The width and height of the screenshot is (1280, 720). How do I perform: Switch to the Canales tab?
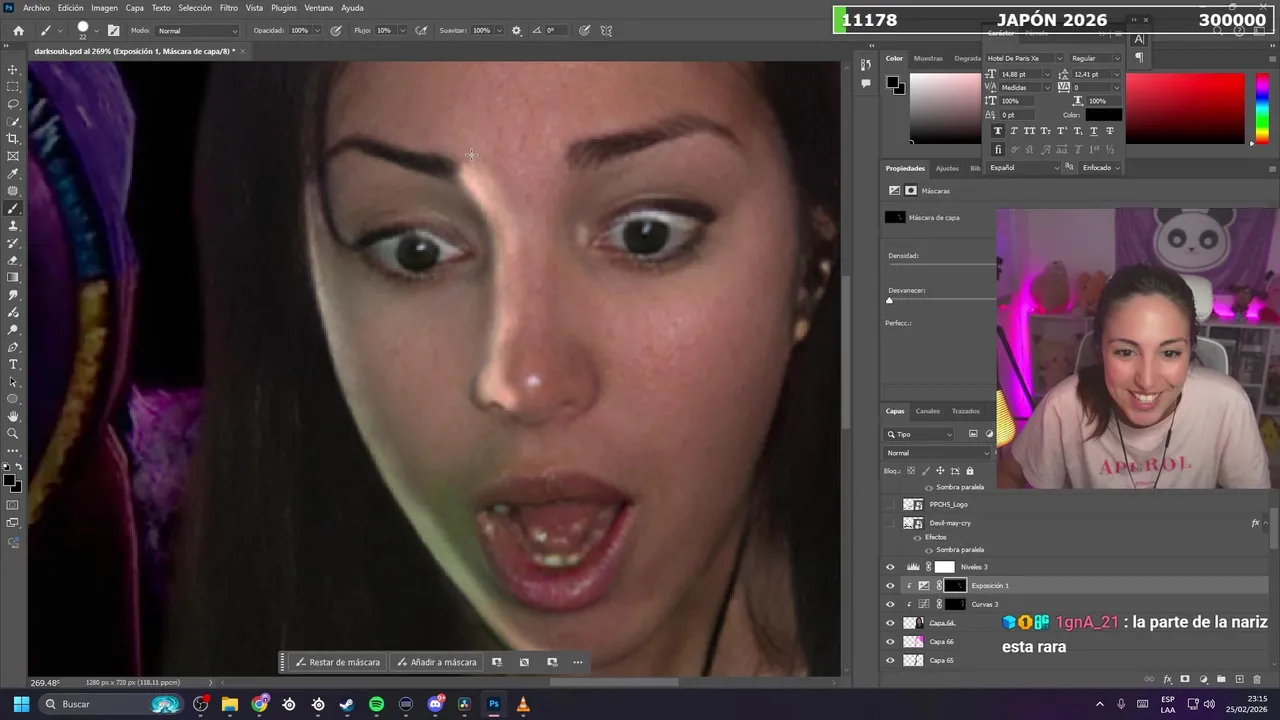click(928, 411)
